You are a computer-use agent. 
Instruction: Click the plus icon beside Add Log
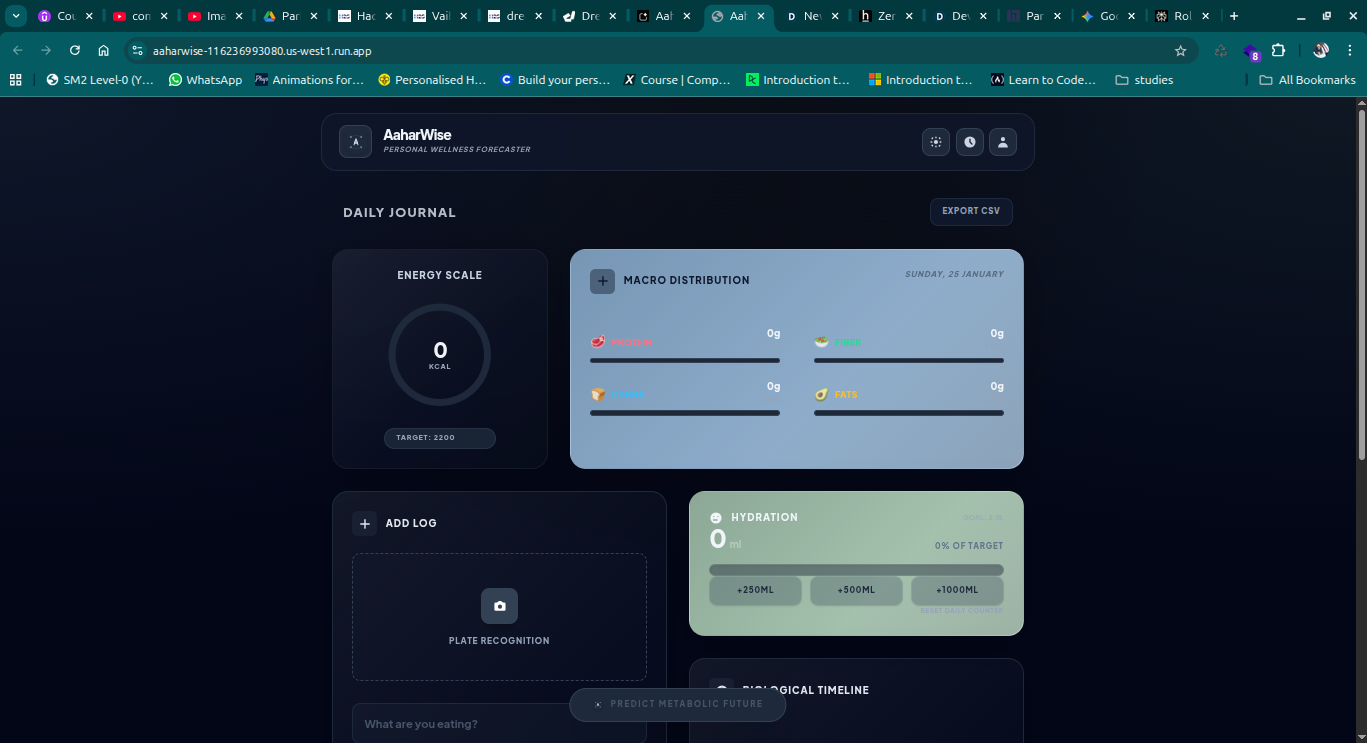pyautogui.click(x=365, y=524)
